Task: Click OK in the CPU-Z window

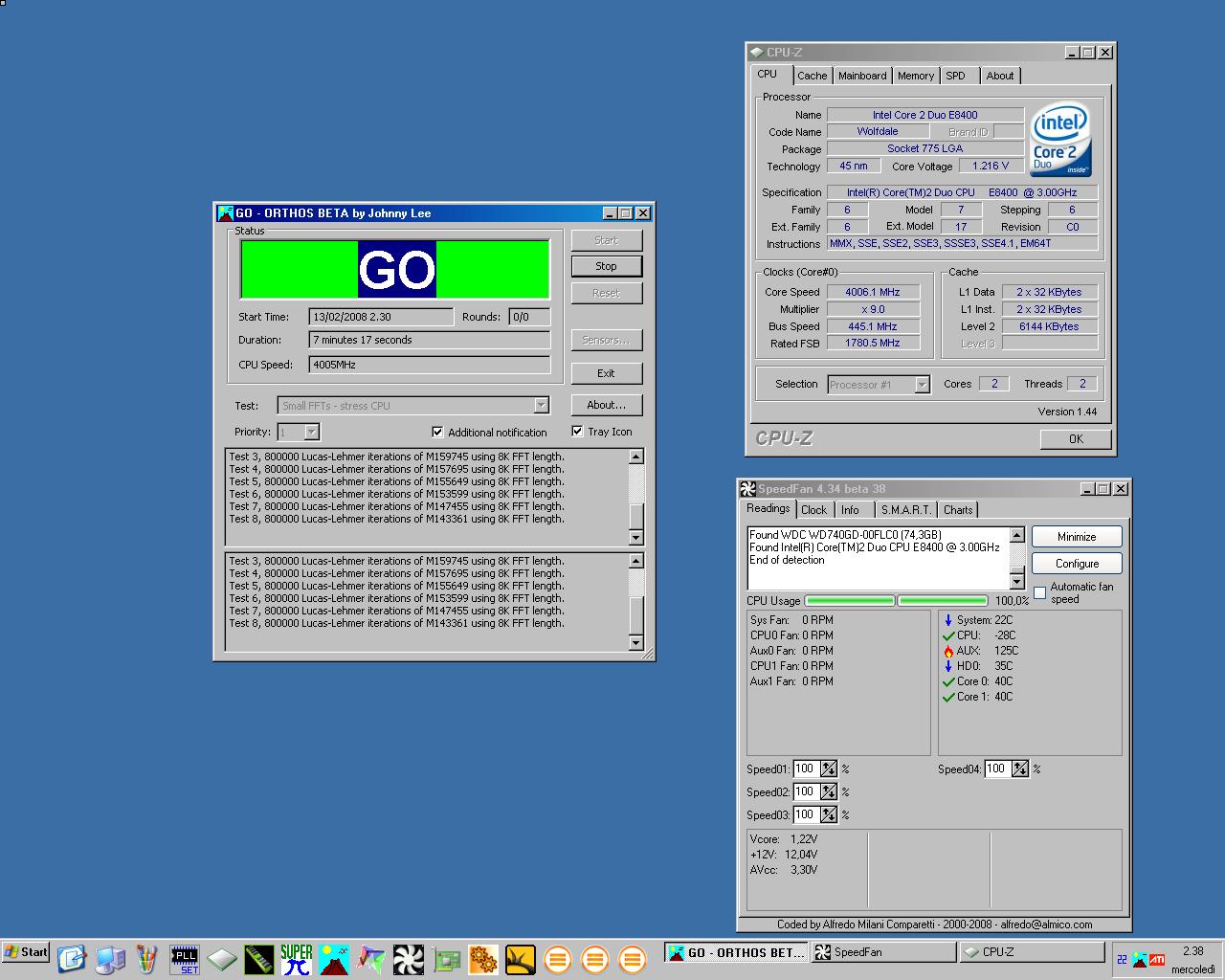Action: click(1076, 438)
